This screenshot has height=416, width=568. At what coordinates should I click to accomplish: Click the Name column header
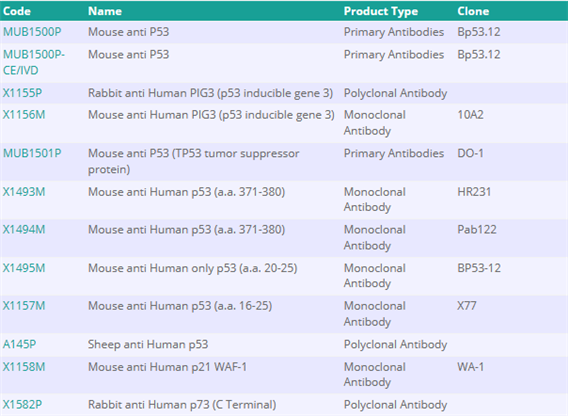click(105, 11)
